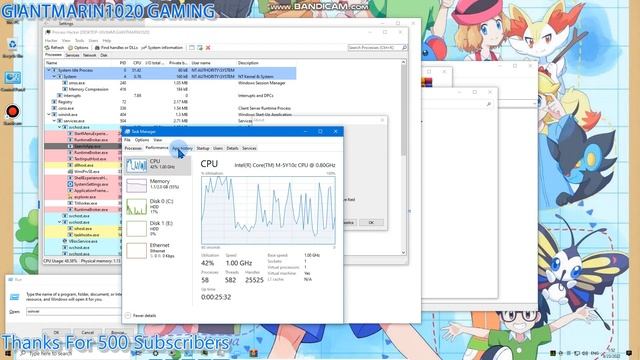This screenshot has width=640, height=360.
Task: Open Task Manager View menu
Action: 158,140
